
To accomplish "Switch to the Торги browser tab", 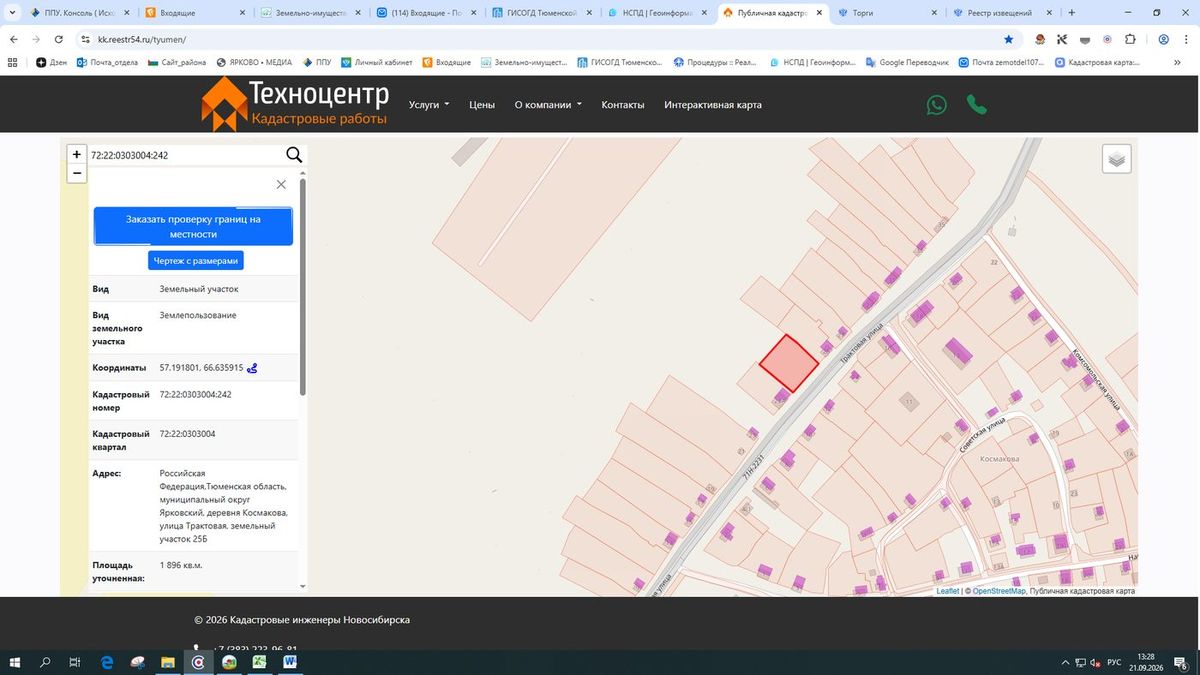I will [886, 13].
